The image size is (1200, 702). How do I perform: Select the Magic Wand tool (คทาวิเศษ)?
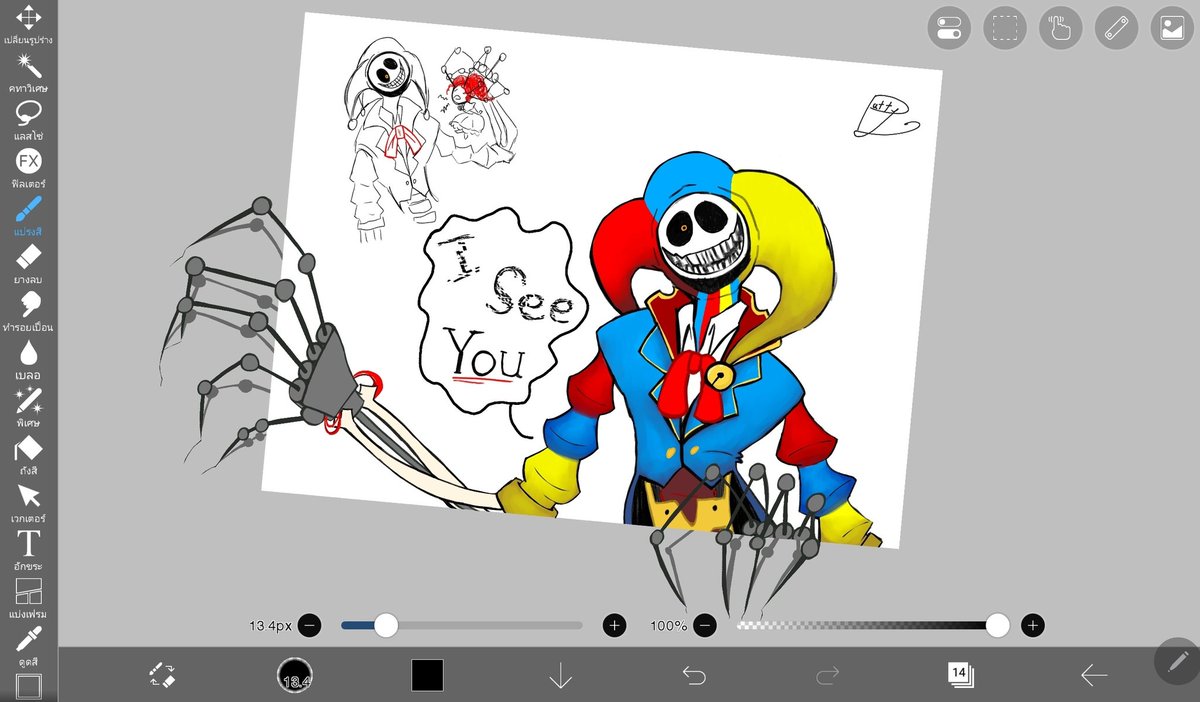(28, 72)
